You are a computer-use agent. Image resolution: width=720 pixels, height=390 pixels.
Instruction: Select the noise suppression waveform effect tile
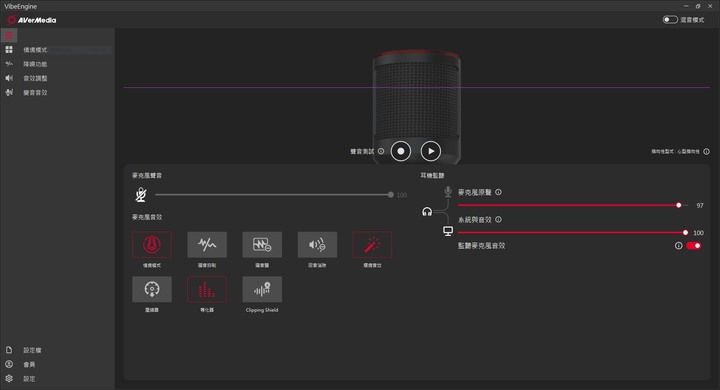point(207,244)
